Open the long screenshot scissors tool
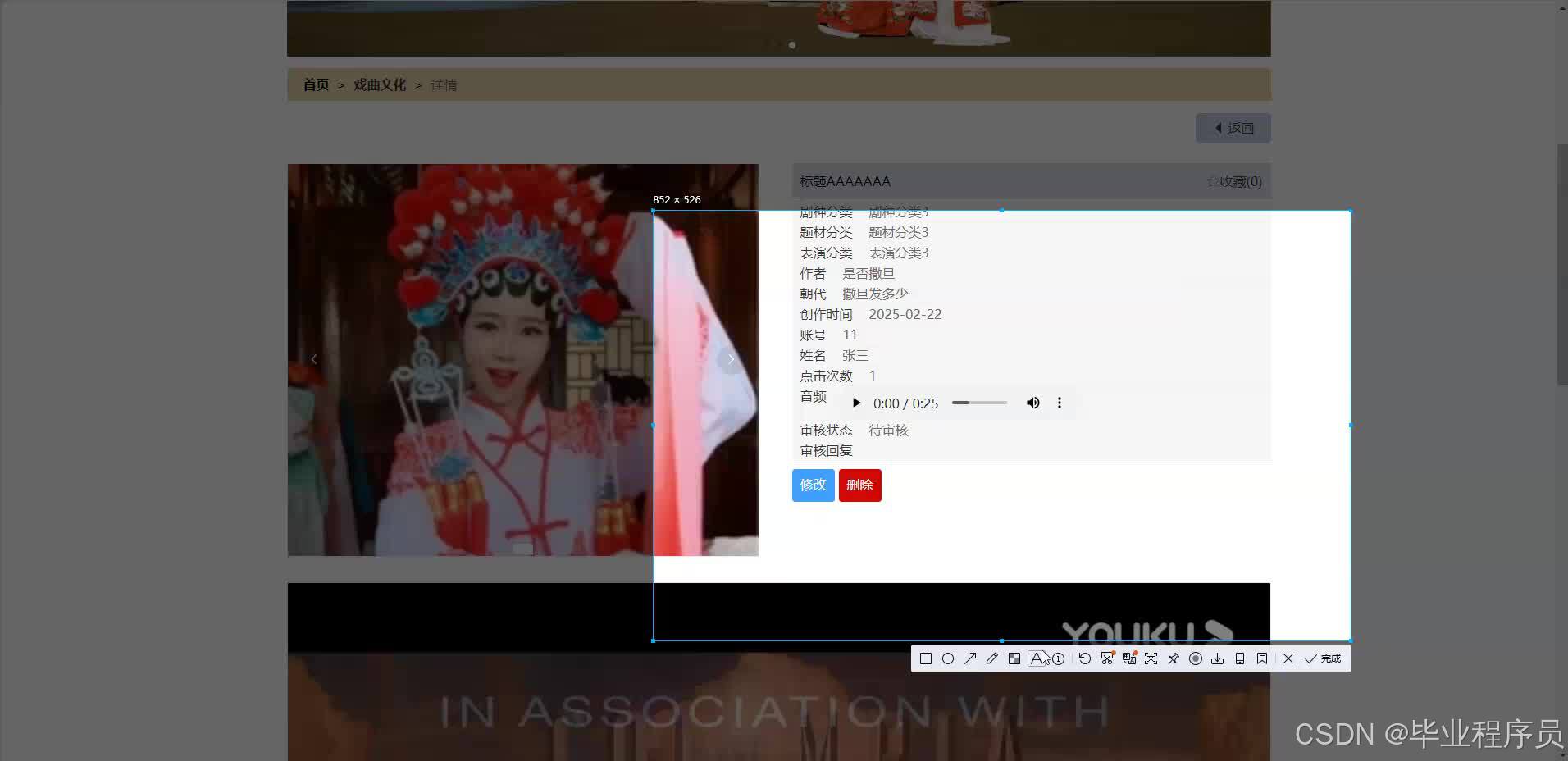 pos(1107,658)
